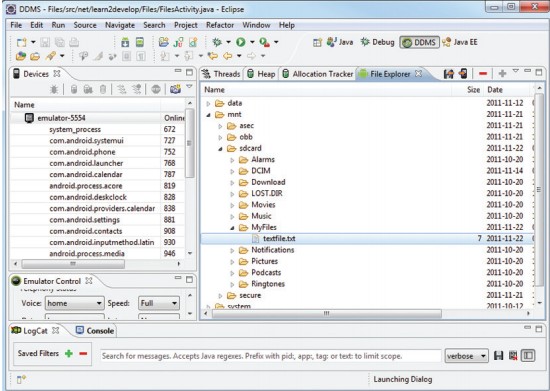Screen dimensions: 550x391
Task: Click the Debug bug icon in main toolbar
Action: coord(217,42)
